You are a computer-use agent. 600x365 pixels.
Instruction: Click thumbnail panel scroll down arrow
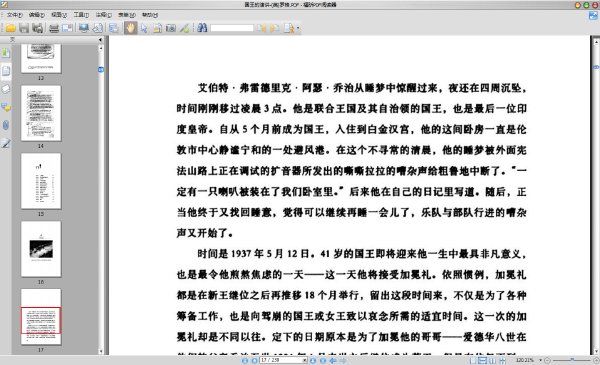click(x=101, y=351)
